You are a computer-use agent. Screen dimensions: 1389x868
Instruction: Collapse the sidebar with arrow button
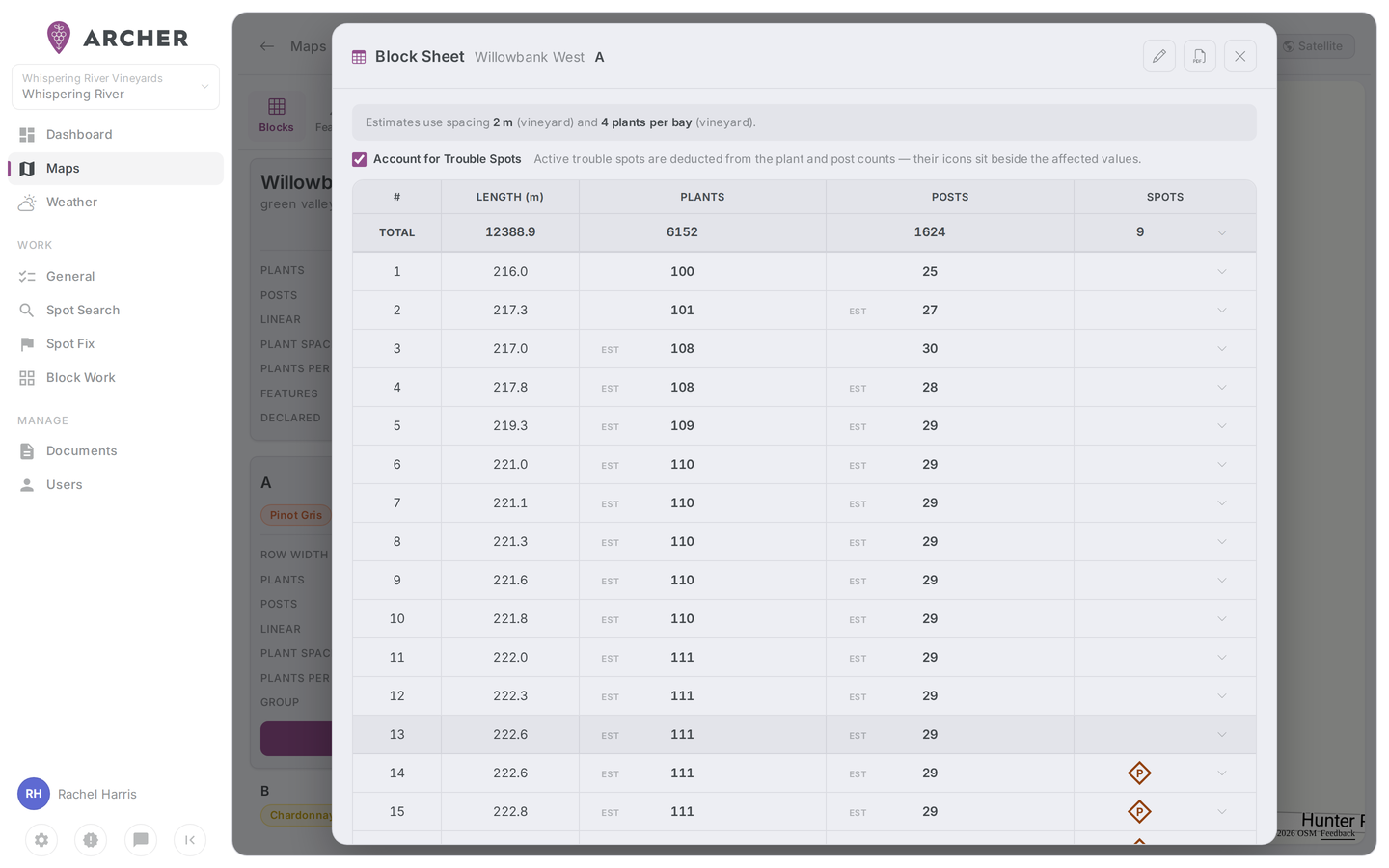[190, 840]
